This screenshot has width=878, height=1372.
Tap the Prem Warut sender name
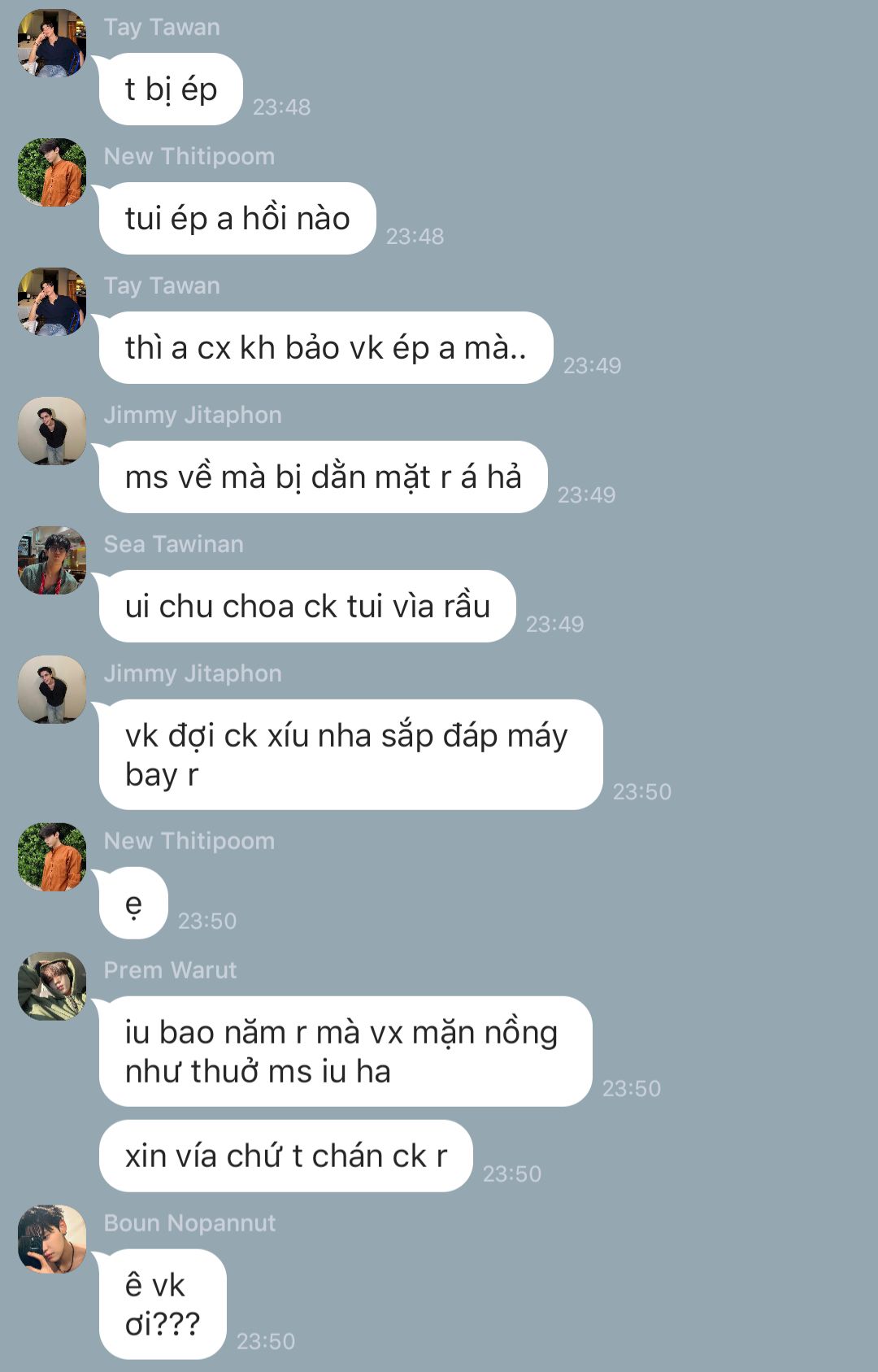pos(171,970)
